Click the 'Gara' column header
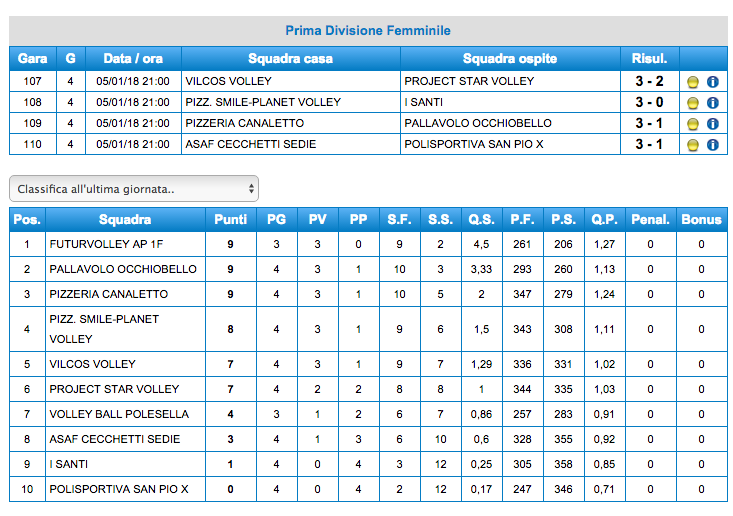The height and width of the screenshot is (516, 733). [33, 58]
